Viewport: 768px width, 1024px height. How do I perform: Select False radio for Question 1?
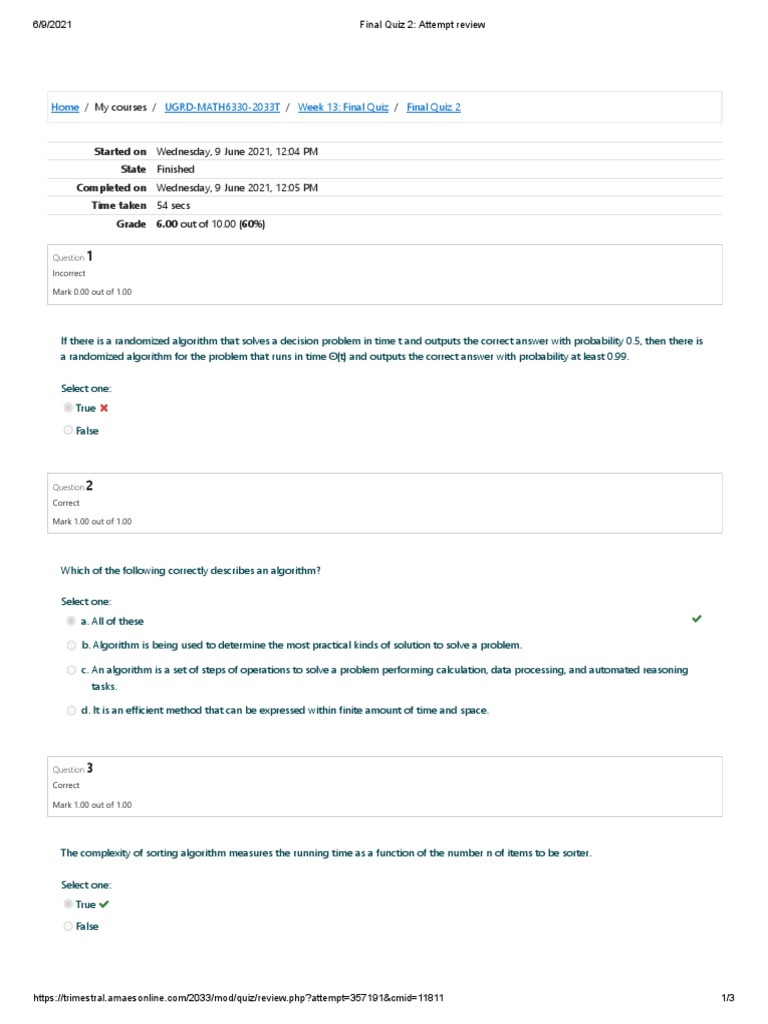[68, 430]
